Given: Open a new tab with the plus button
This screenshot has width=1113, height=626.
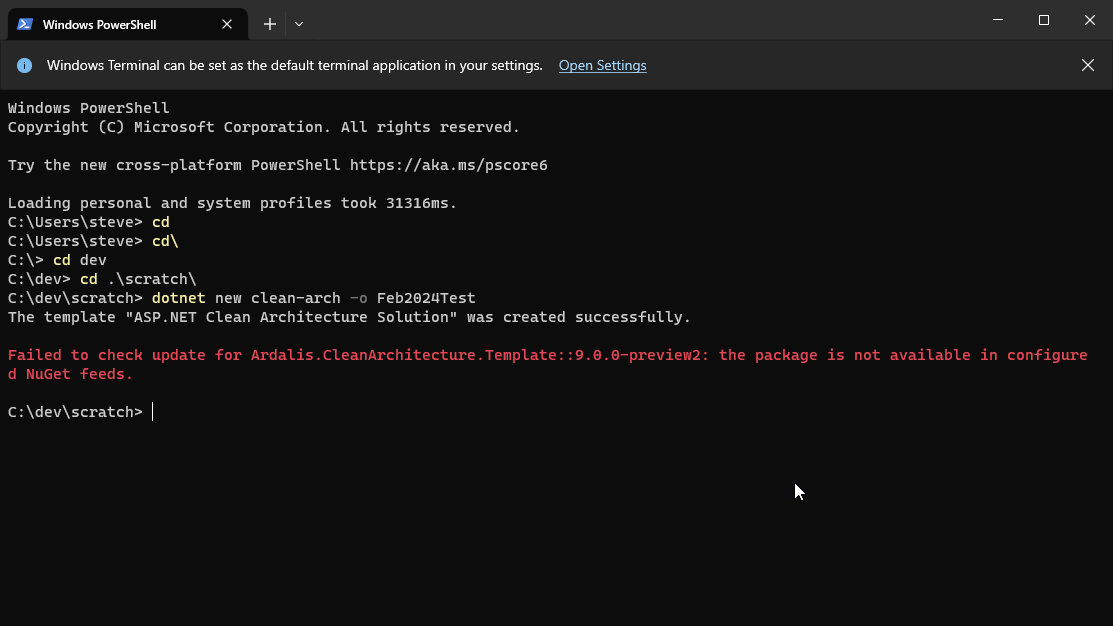Looking at the screenshot, I should tap(270, 24).
